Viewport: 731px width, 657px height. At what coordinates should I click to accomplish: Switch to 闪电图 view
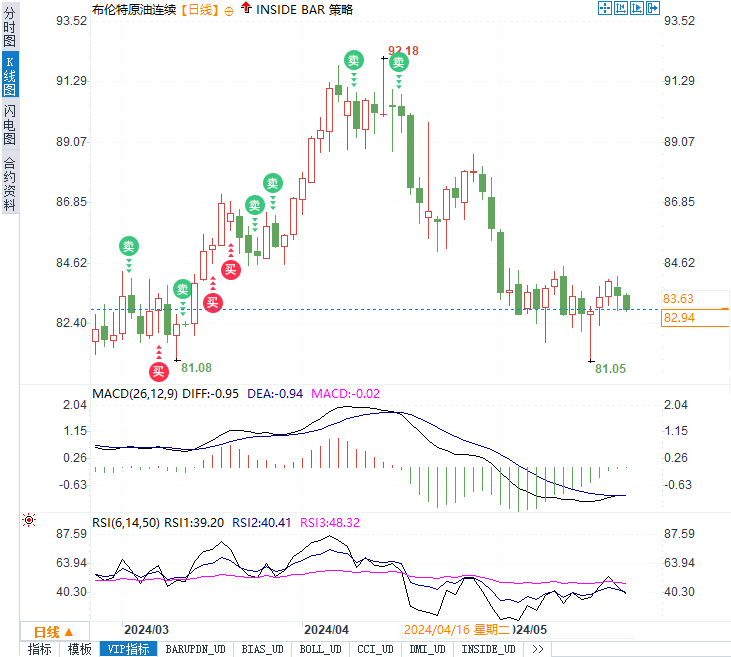[9, 124]
